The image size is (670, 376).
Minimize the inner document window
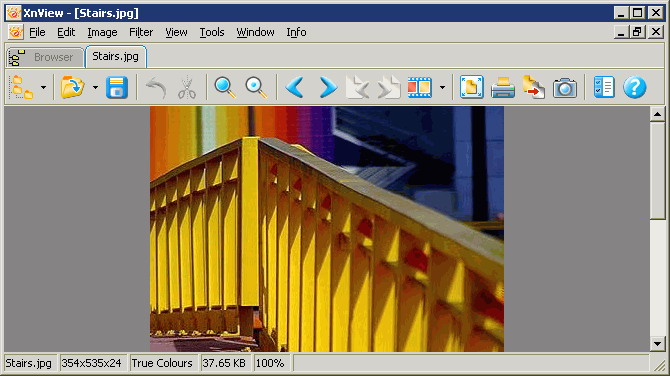coord(621,32)
